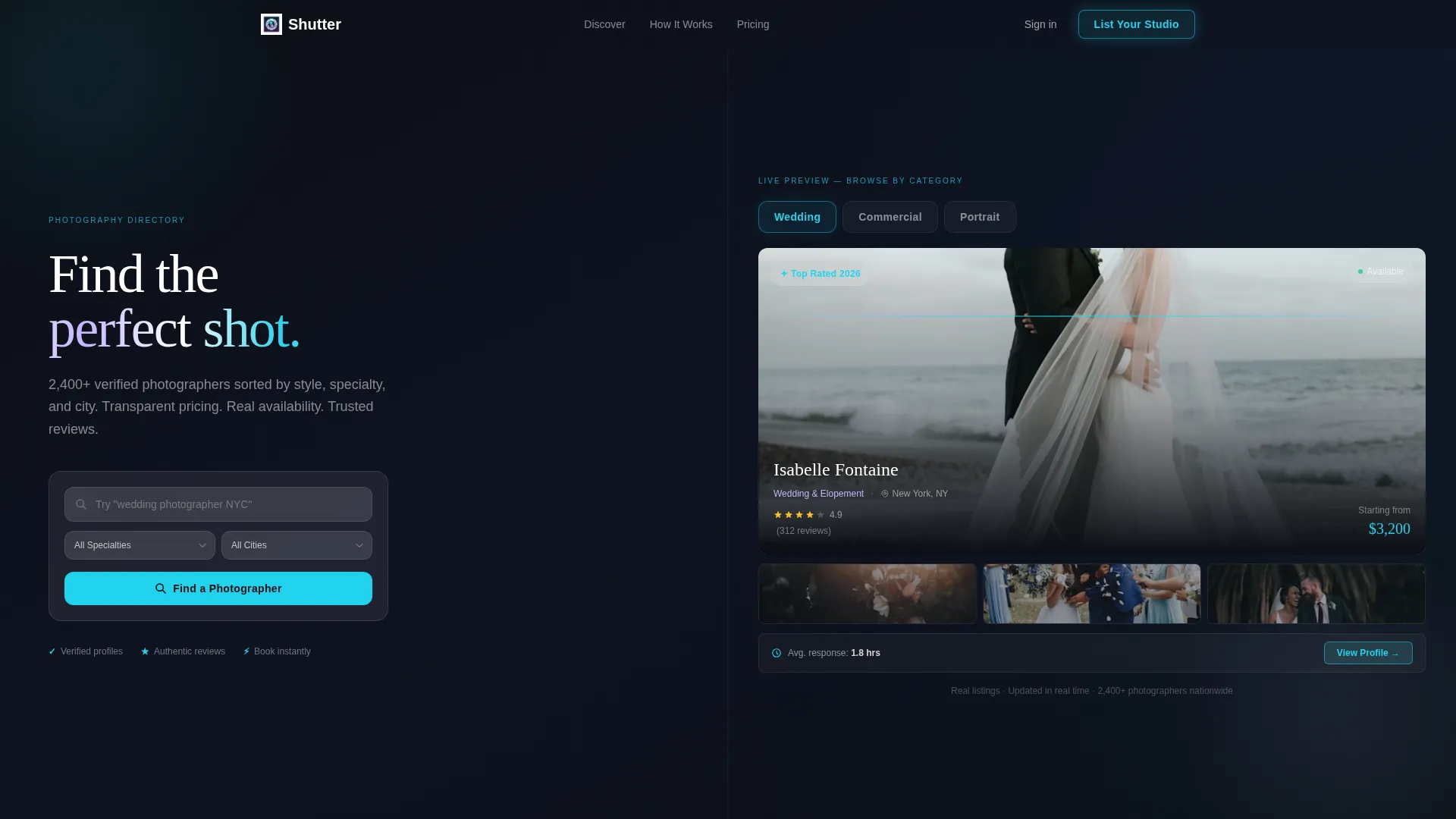
Task: Click the location pin icon by New York
Action: 884,494
